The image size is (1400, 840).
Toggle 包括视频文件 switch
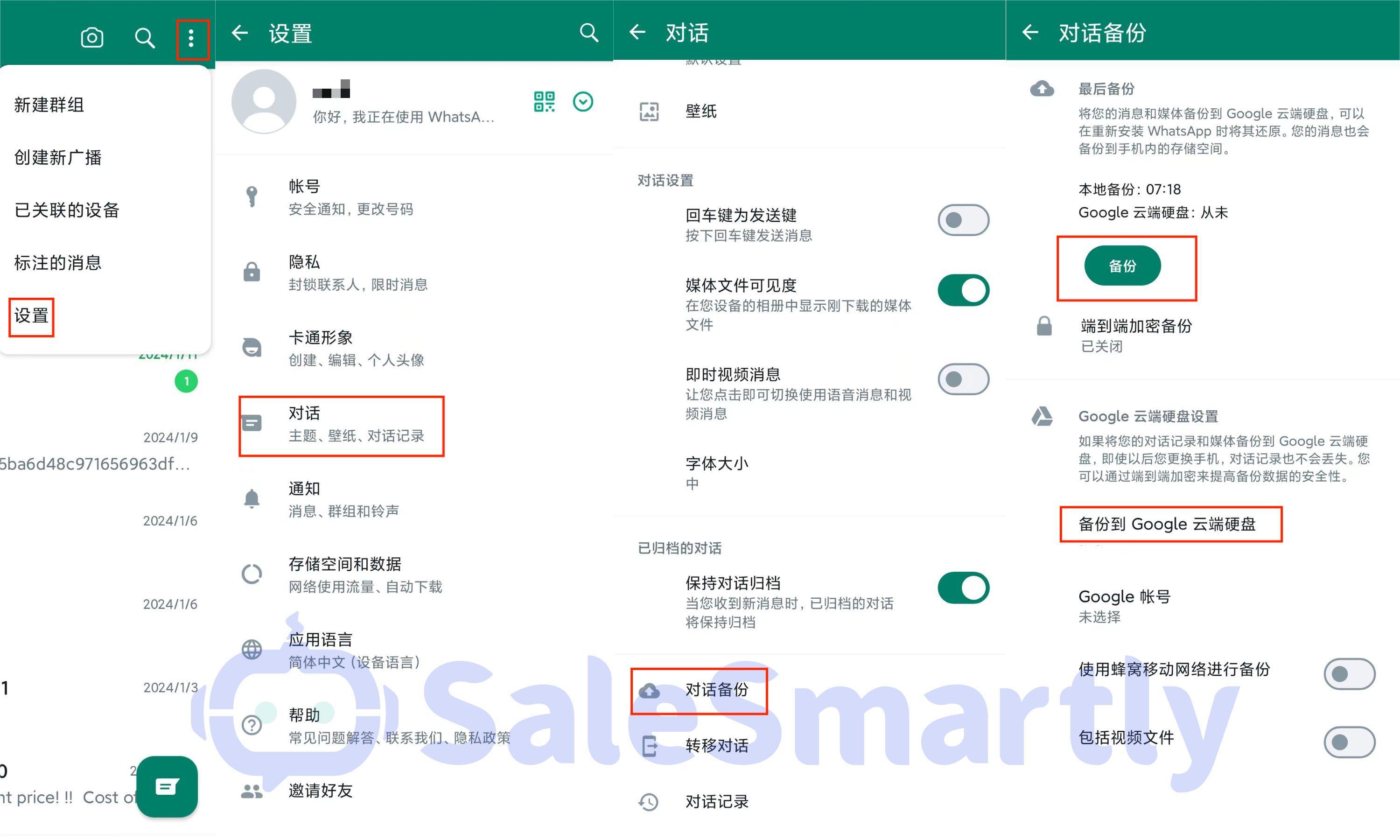[1349, 742]
